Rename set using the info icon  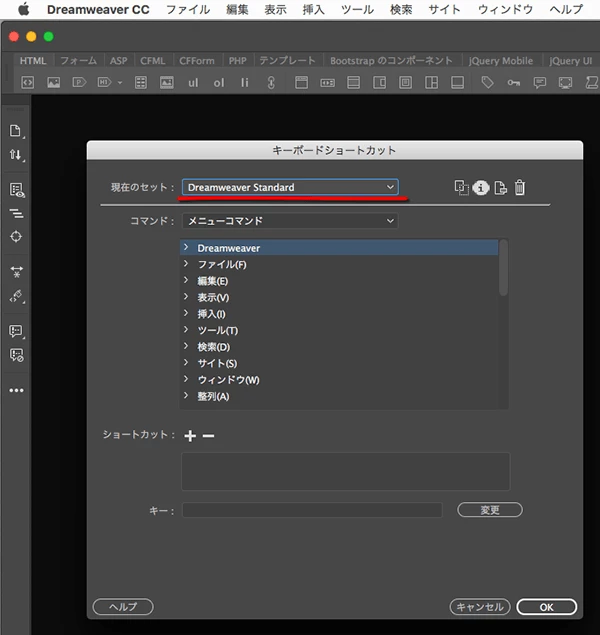481,188
